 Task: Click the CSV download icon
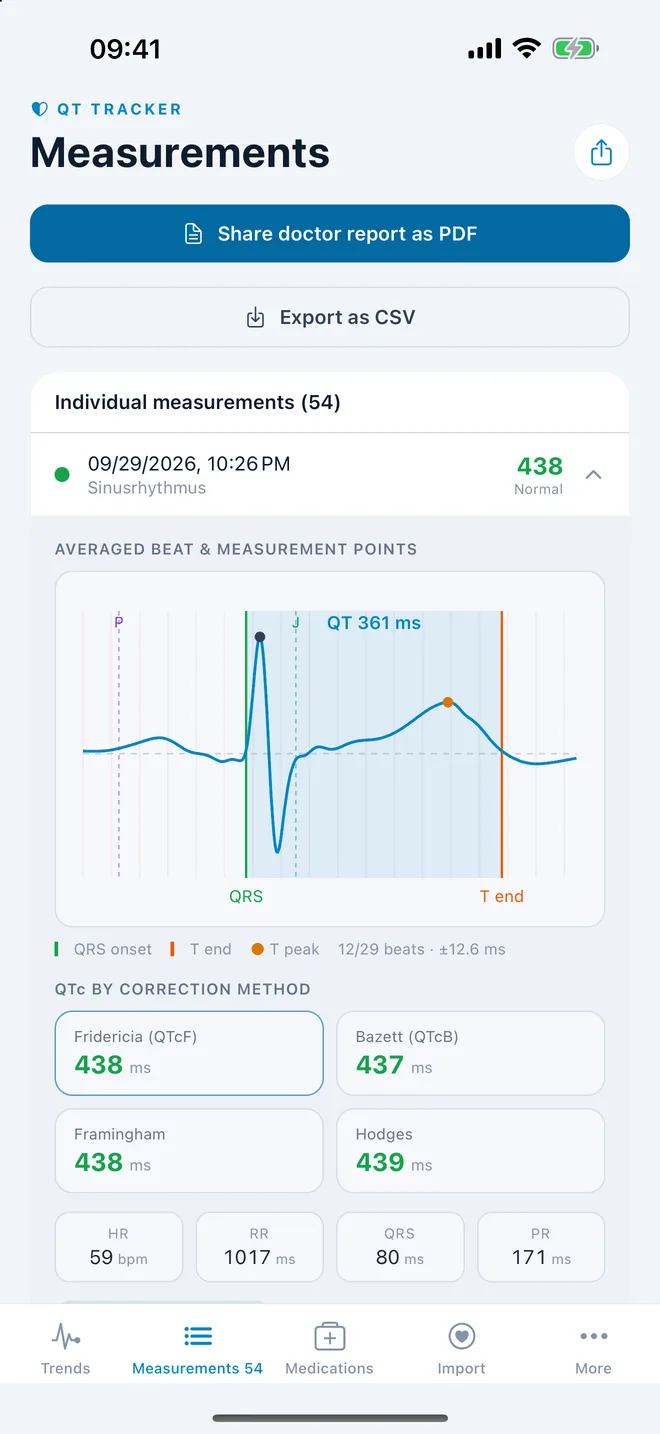point(256,318)
